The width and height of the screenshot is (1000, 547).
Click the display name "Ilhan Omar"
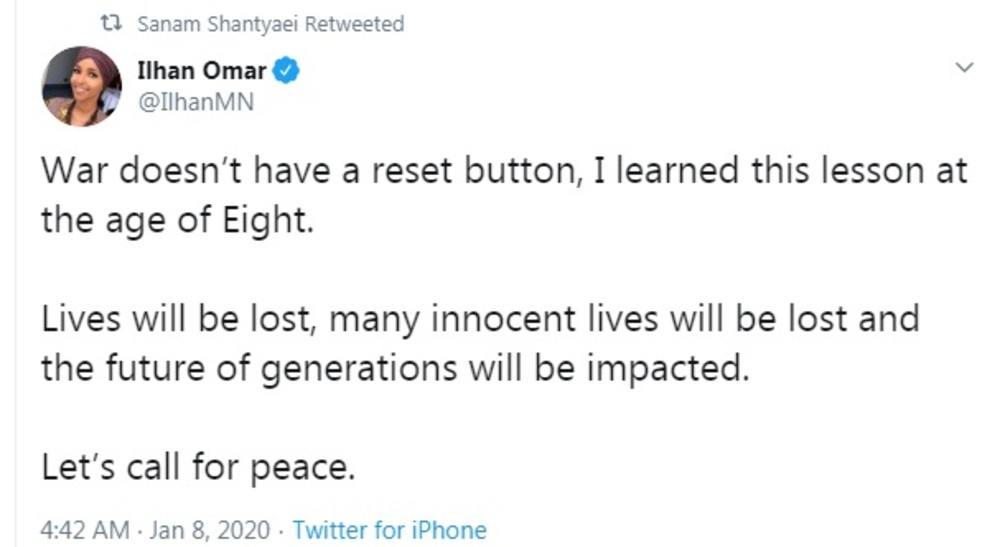pos(201,72)
